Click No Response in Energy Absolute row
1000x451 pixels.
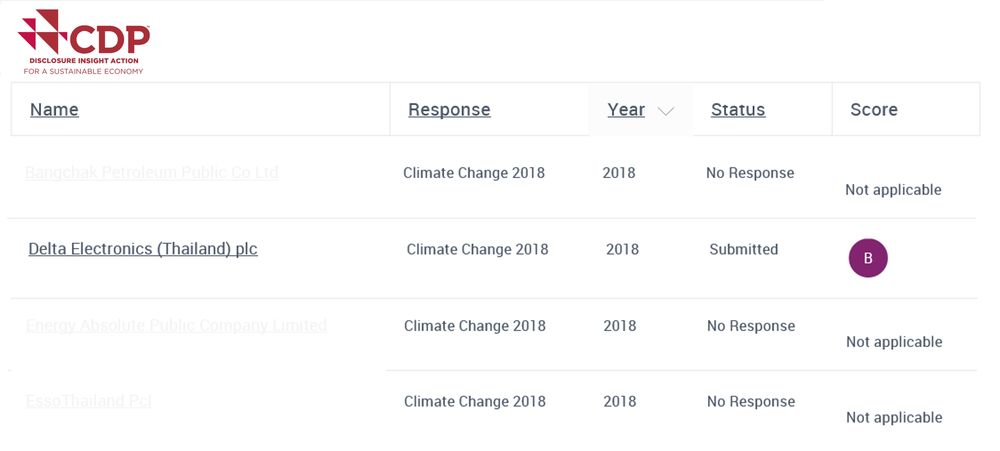coord(751,326)
